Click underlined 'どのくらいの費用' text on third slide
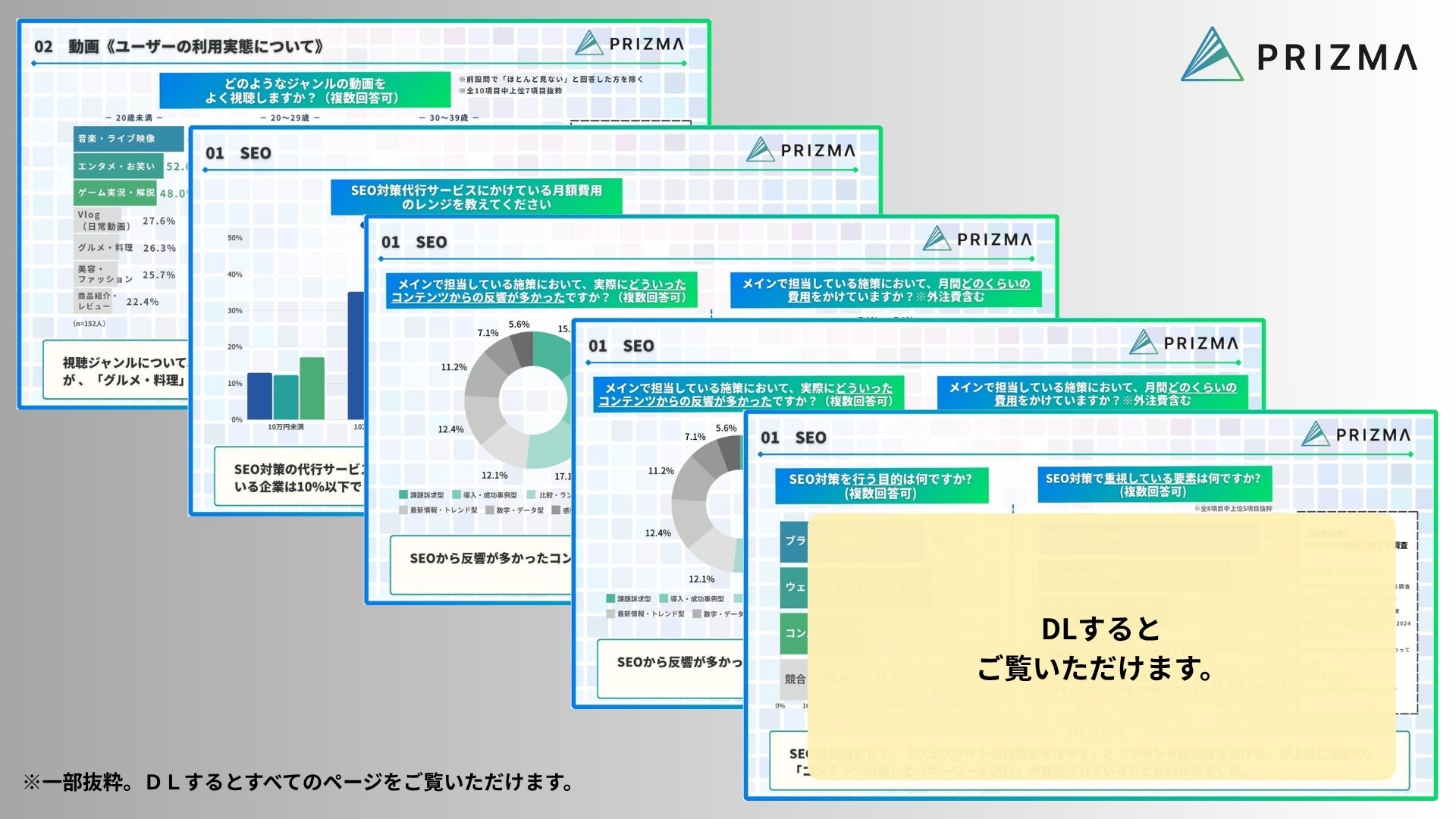The height and width of the screenshot is (819, 1456). click(995, 284)
